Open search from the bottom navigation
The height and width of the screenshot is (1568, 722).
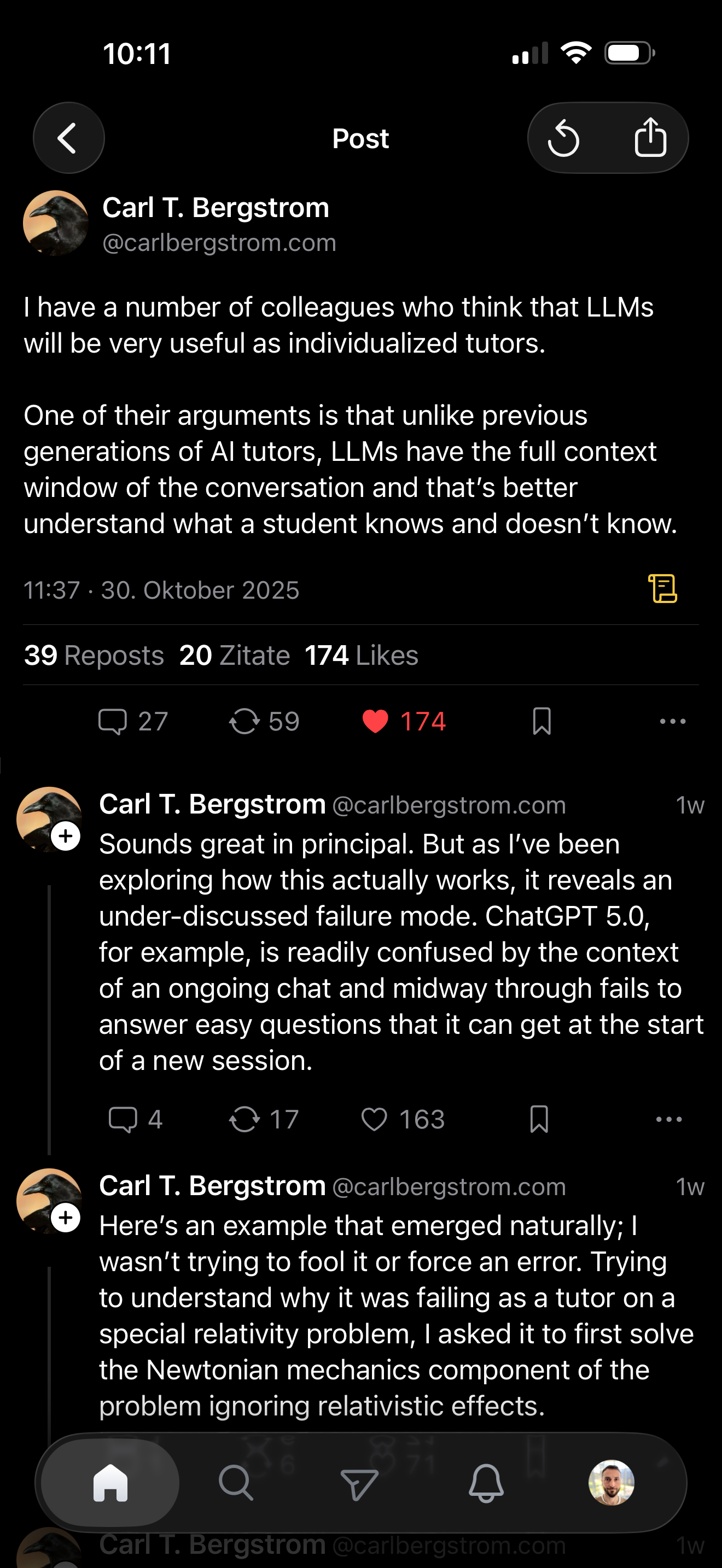point(236,1482)
